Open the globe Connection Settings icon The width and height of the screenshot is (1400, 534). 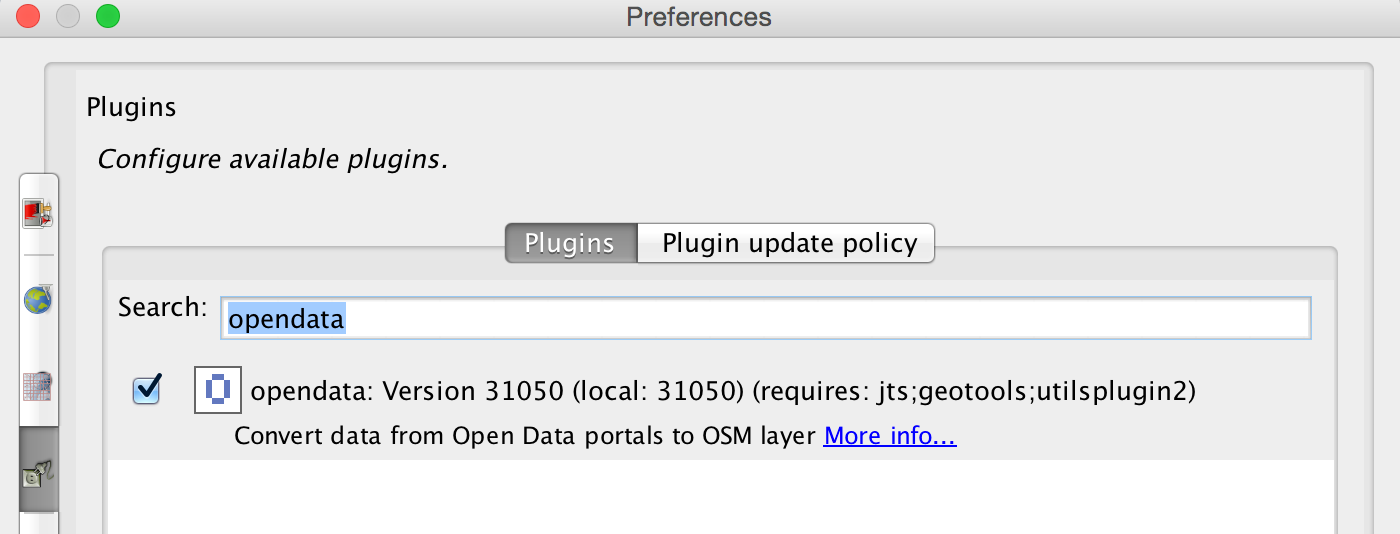(x=38, y=299)
